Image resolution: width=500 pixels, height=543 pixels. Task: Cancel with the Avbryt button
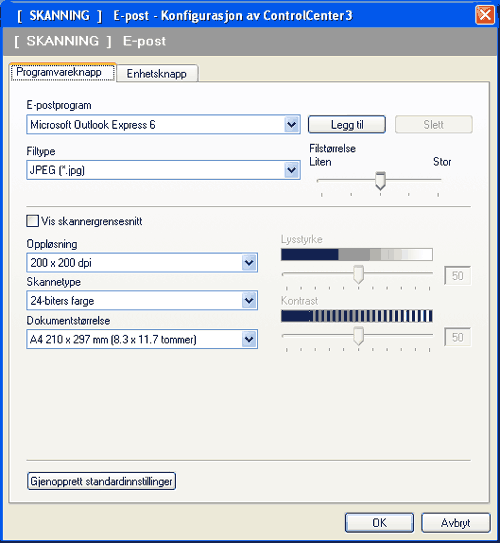click(456, 523)
